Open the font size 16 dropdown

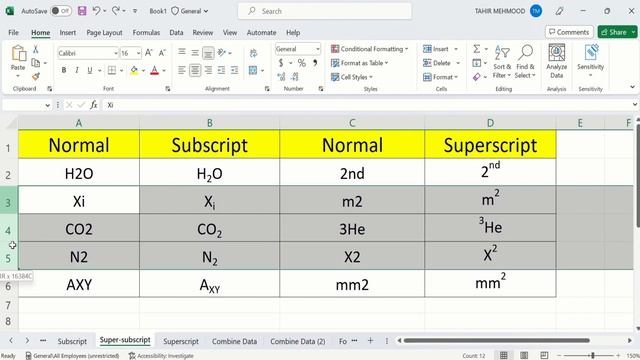point(139,53)
